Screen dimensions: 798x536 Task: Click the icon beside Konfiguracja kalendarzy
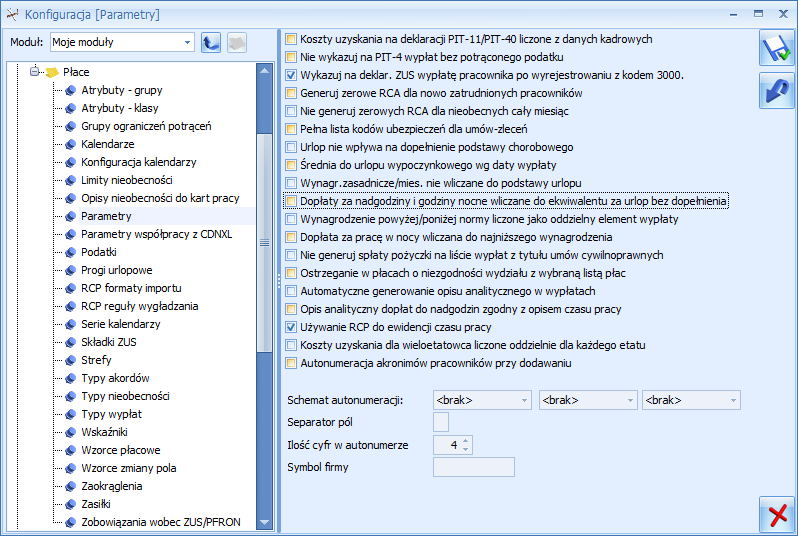71,163
